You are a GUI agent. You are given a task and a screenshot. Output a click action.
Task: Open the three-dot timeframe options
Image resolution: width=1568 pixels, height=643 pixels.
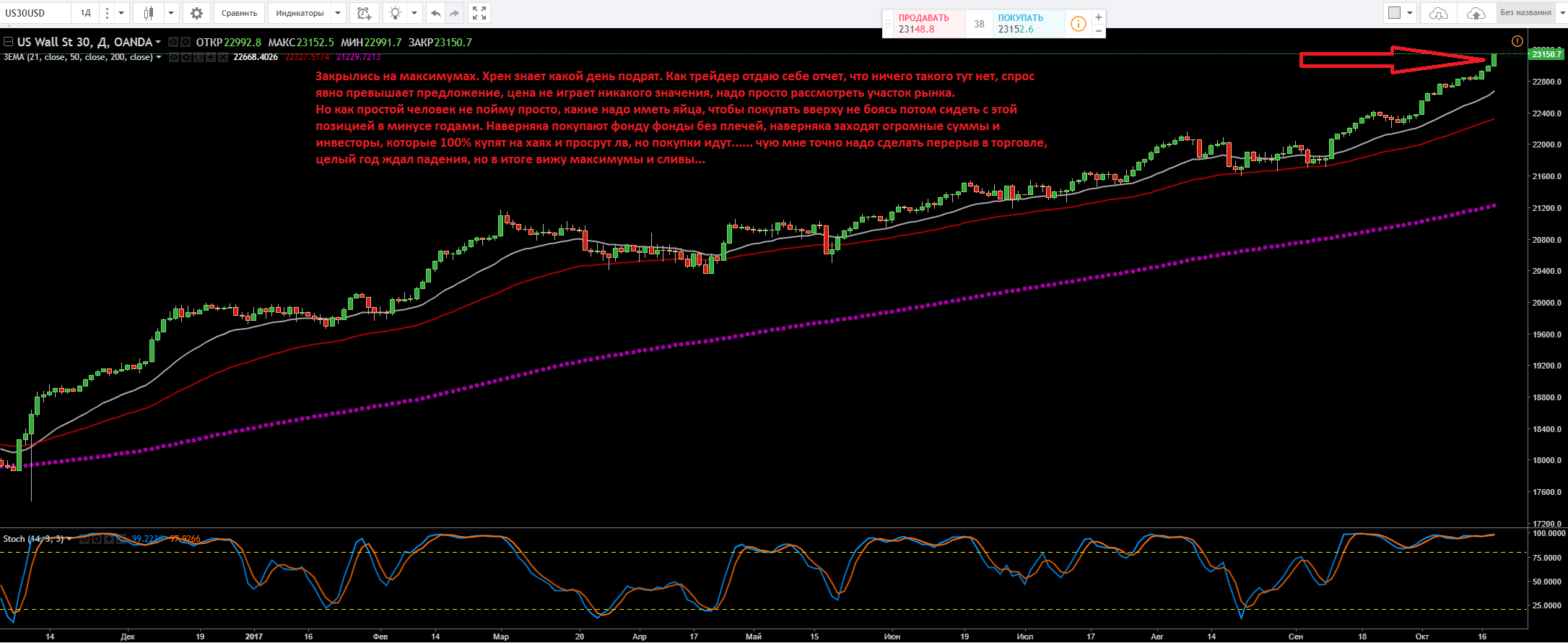(107, 13)
